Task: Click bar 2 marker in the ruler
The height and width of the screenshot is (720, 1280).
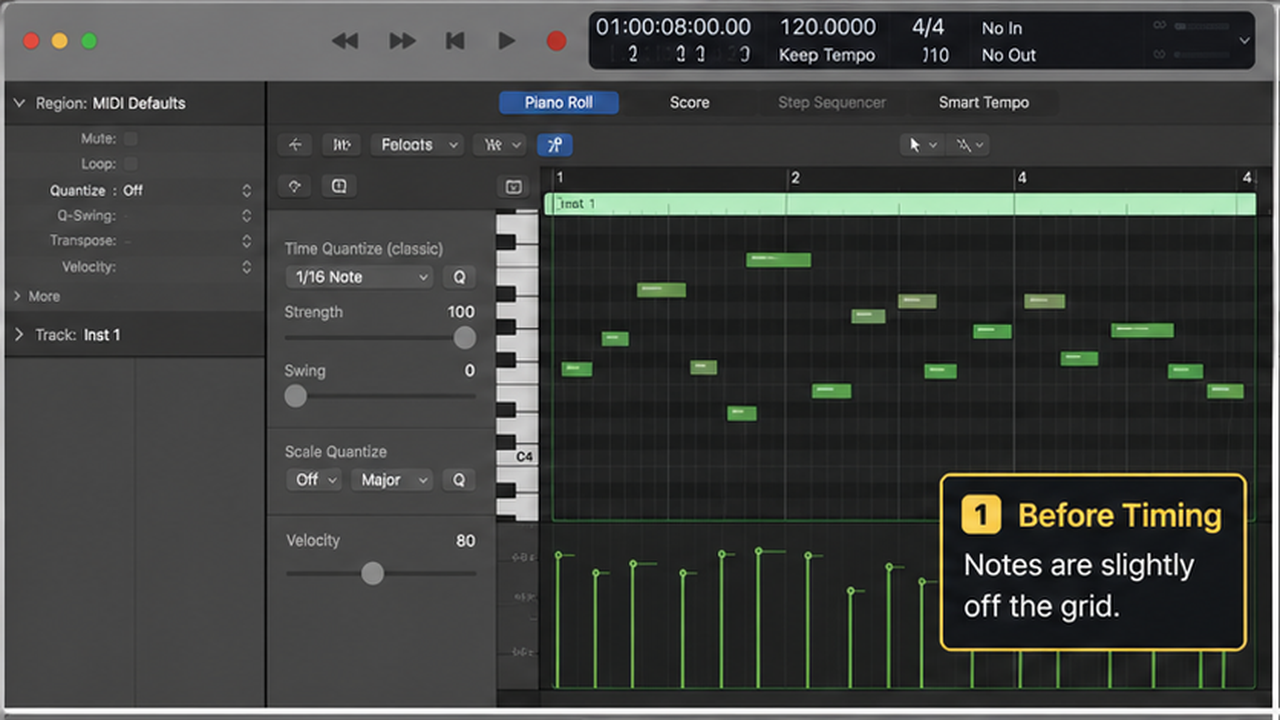Action: coord(795,178)
